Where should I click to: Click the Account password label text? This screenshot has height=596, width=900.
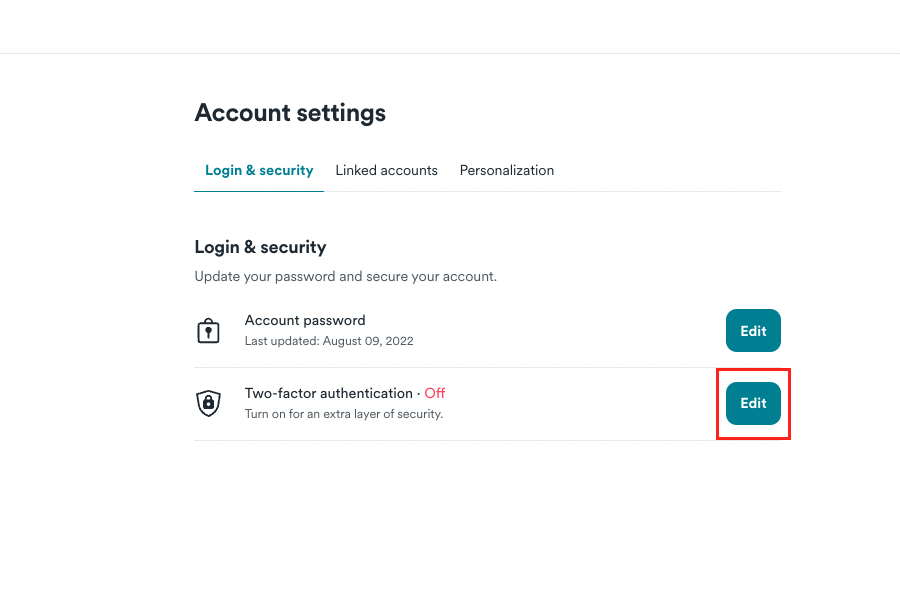[x=305, y=321]
